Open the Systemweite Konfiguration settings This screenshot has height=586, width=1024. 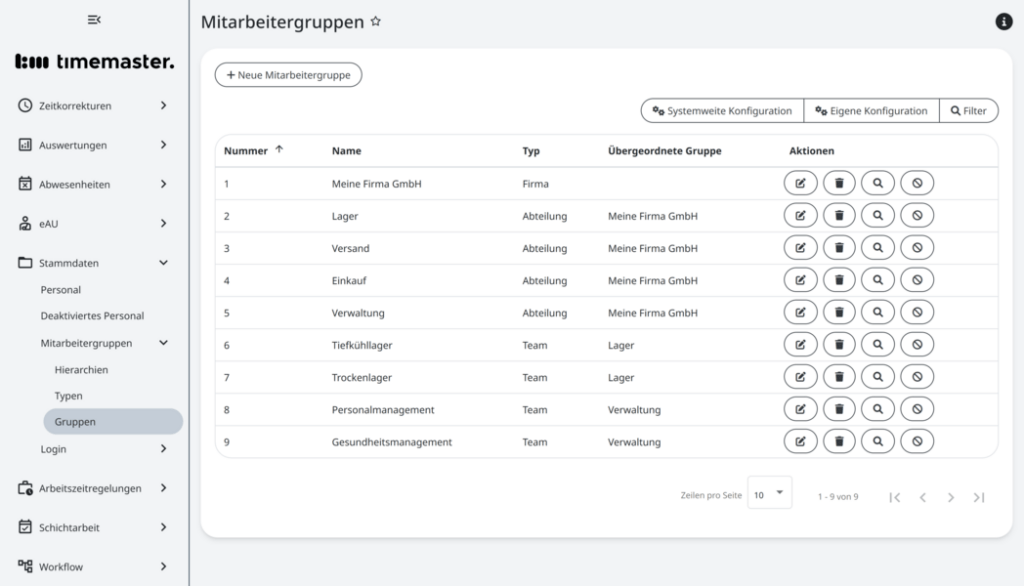(721, 110)
